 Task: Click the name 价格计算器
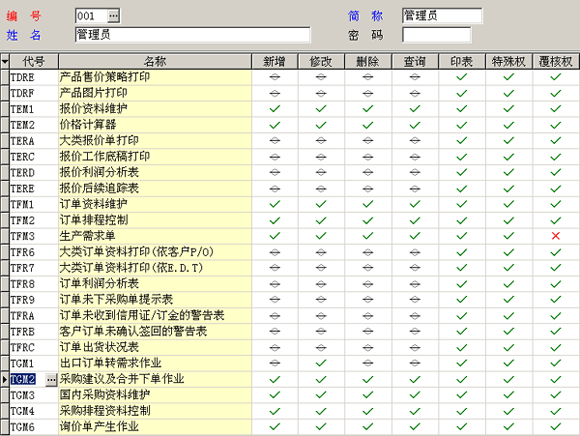tap(88, 125)
